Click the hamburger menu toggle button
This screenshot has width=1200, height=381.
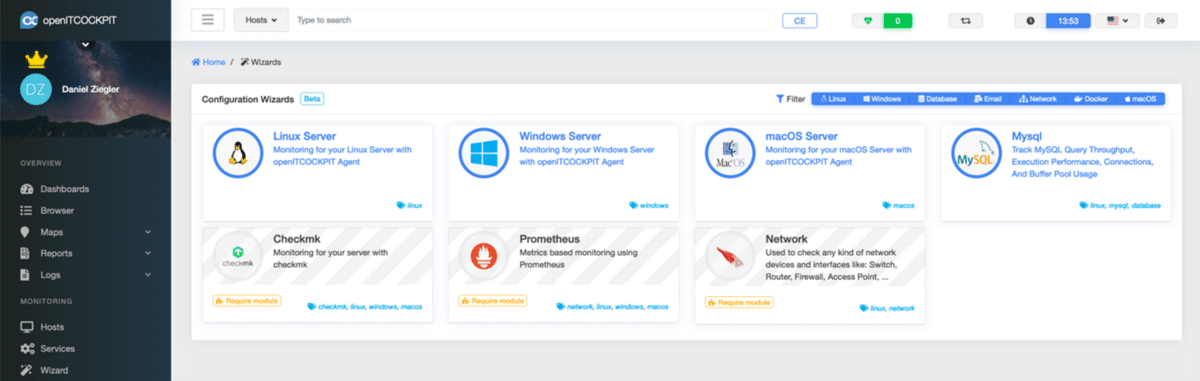coord(207,20)
